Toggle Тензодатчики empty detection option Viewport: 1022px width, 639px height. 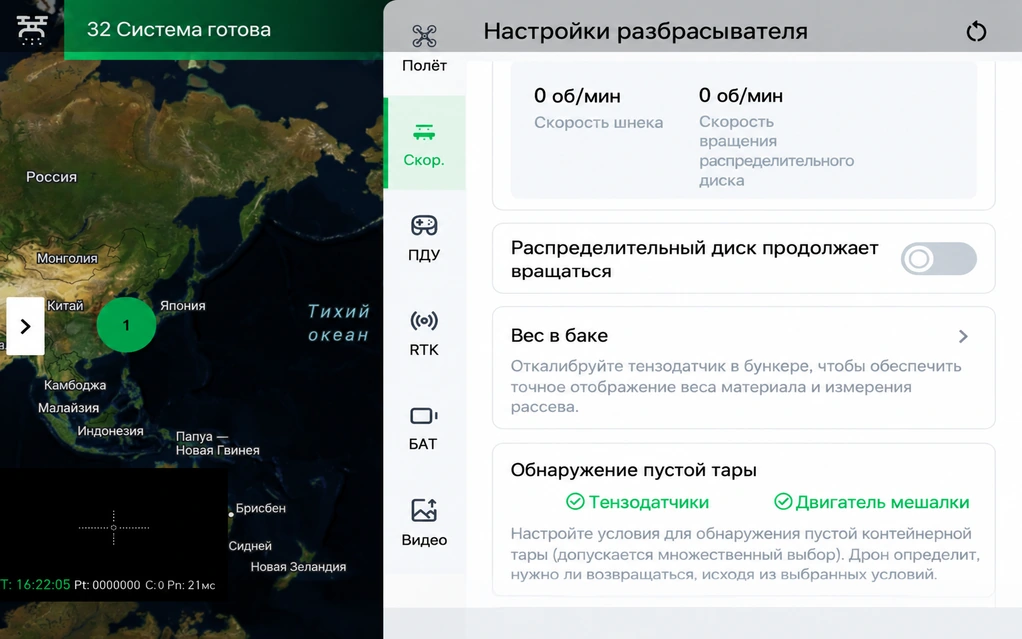coord(637,502)
